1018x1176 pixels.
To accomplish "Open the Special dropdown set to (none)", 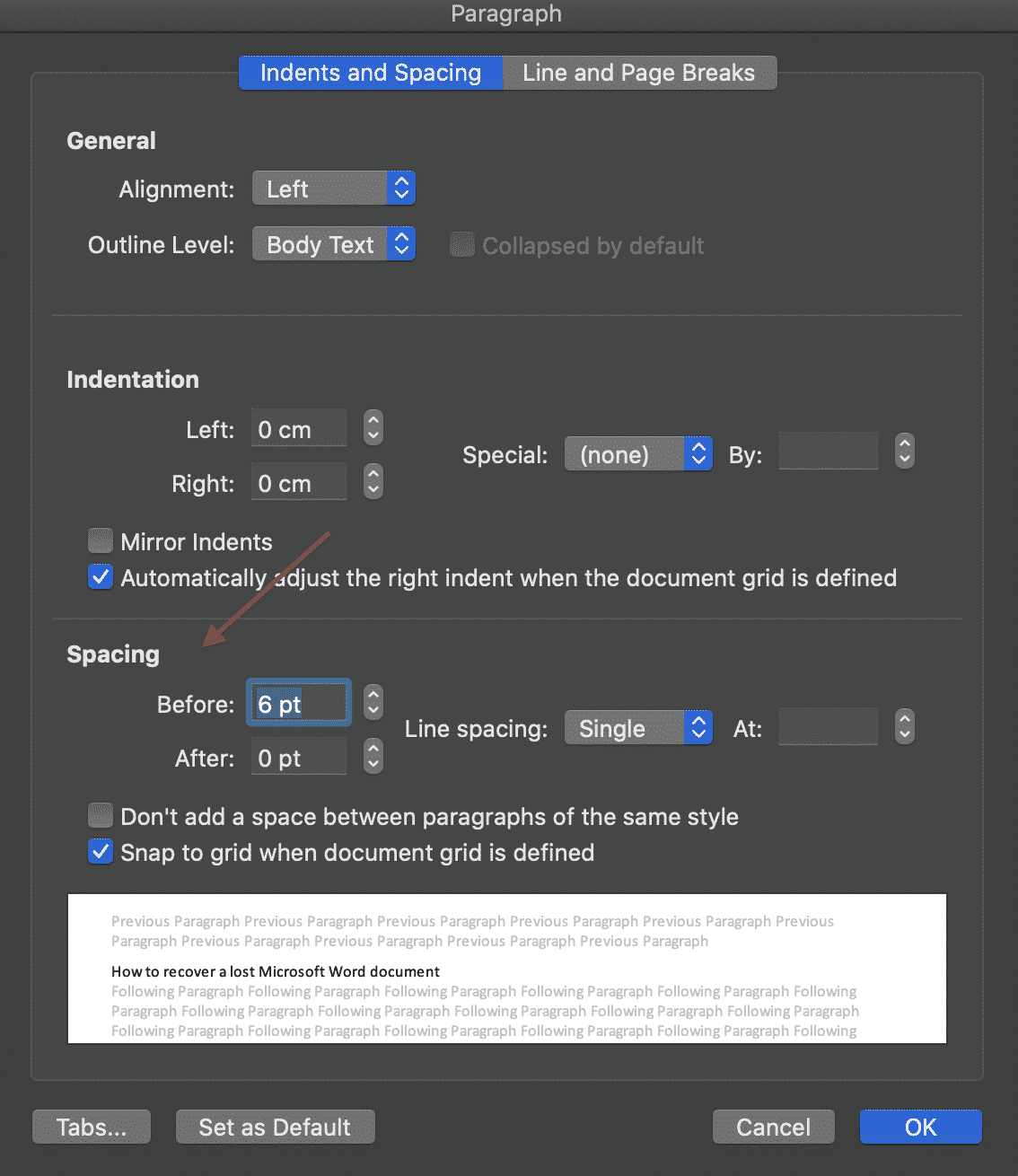I will tap(637, 454).
